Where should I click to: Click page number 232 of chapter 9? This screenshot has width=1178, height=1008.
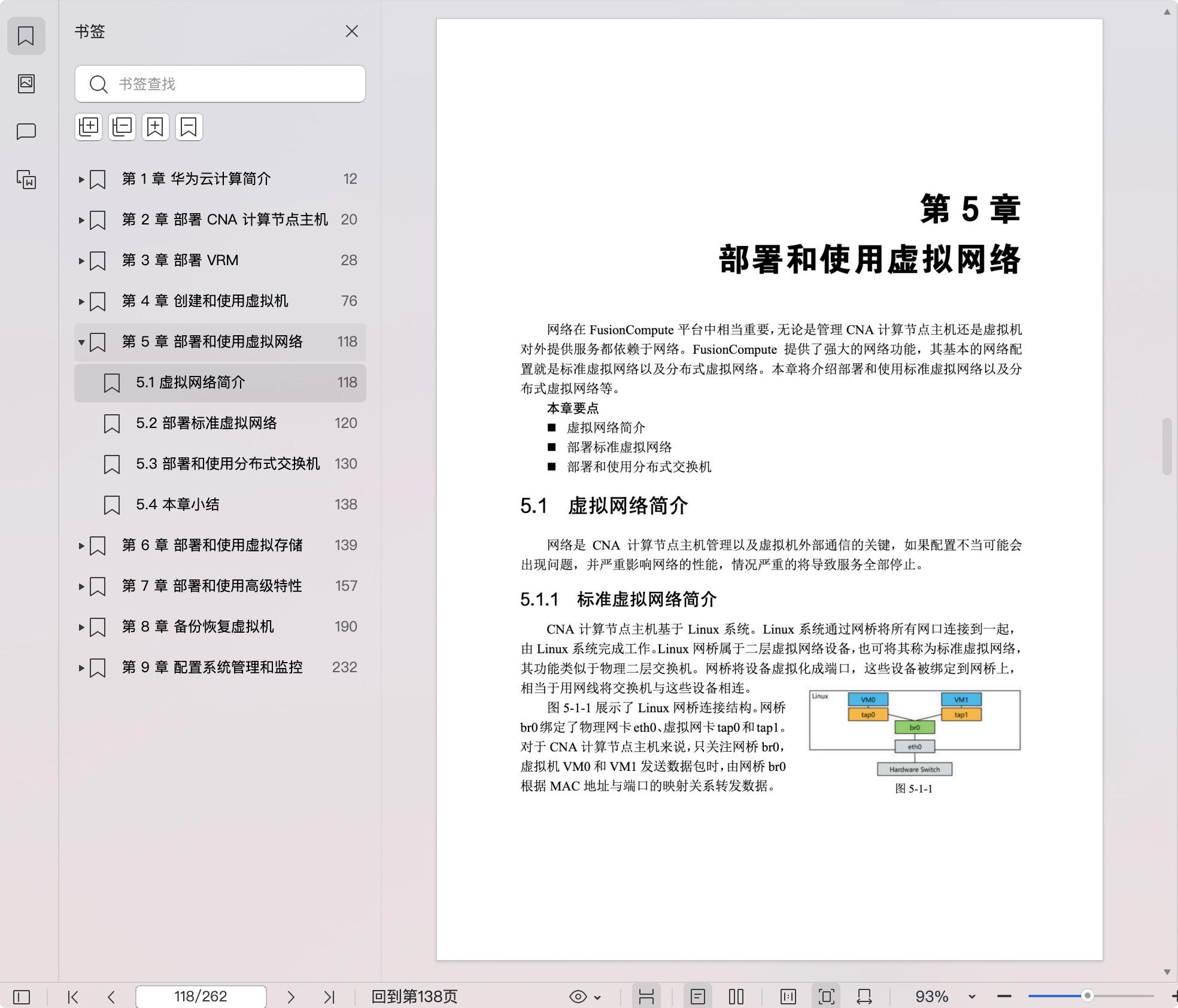345,667
